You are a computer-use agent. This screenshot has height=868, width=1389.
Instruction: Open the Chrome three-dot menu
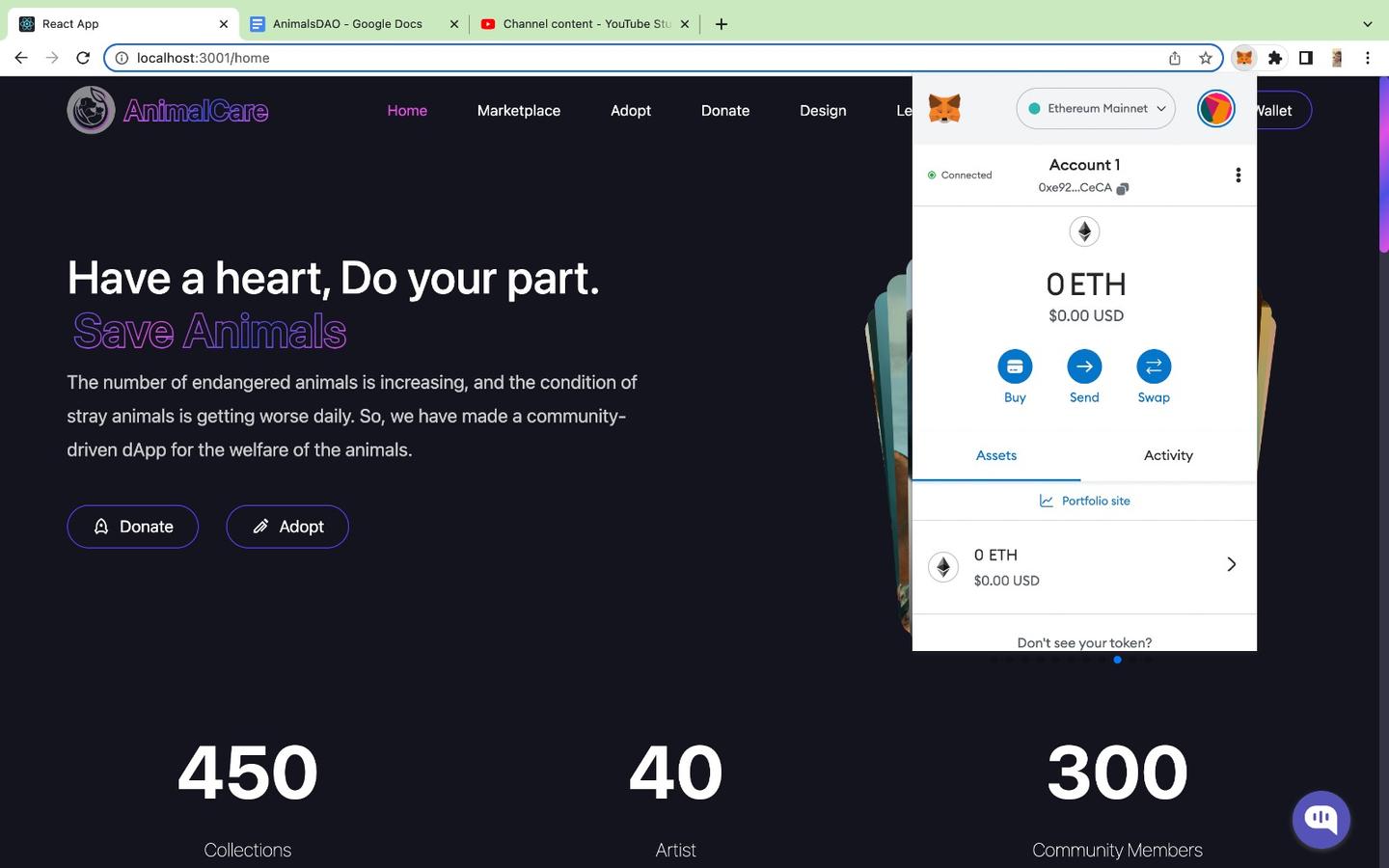1368,58
